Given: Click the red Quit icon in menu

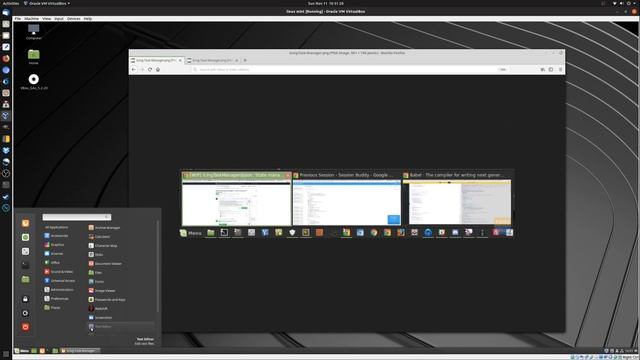Looking at the screenshot, I should coord(25,327).
